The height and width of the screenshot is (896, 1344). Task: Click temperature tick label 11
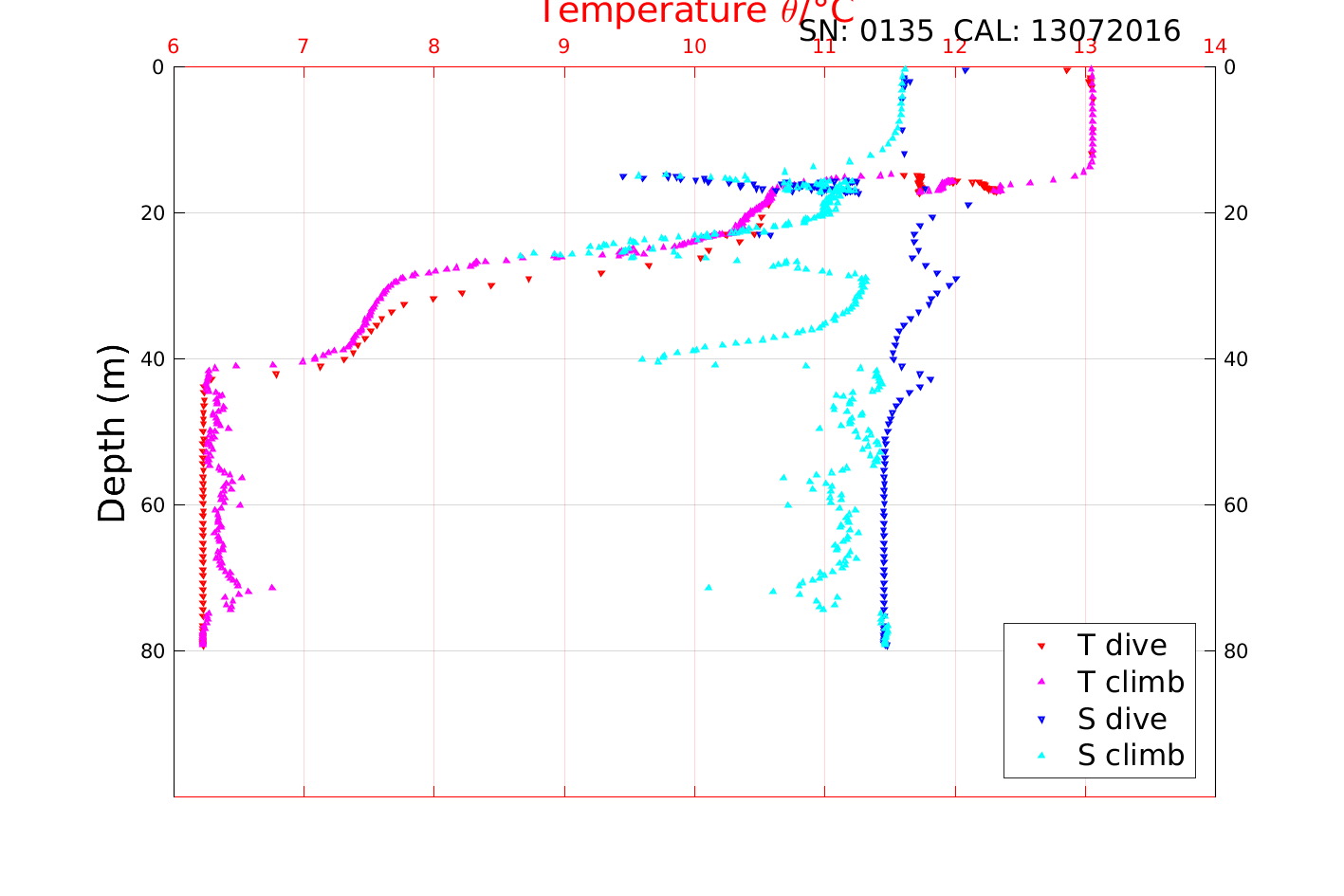point(824,46)
